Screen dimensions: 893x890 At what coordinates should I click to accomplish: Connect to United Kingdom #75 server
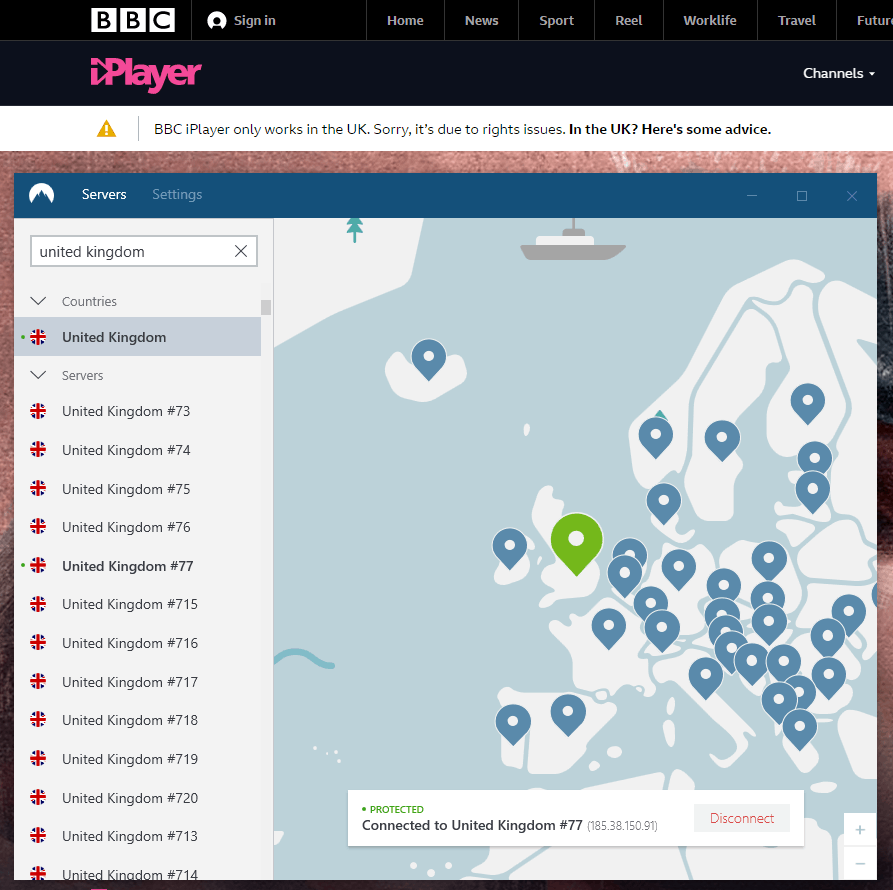click(138, 489)
